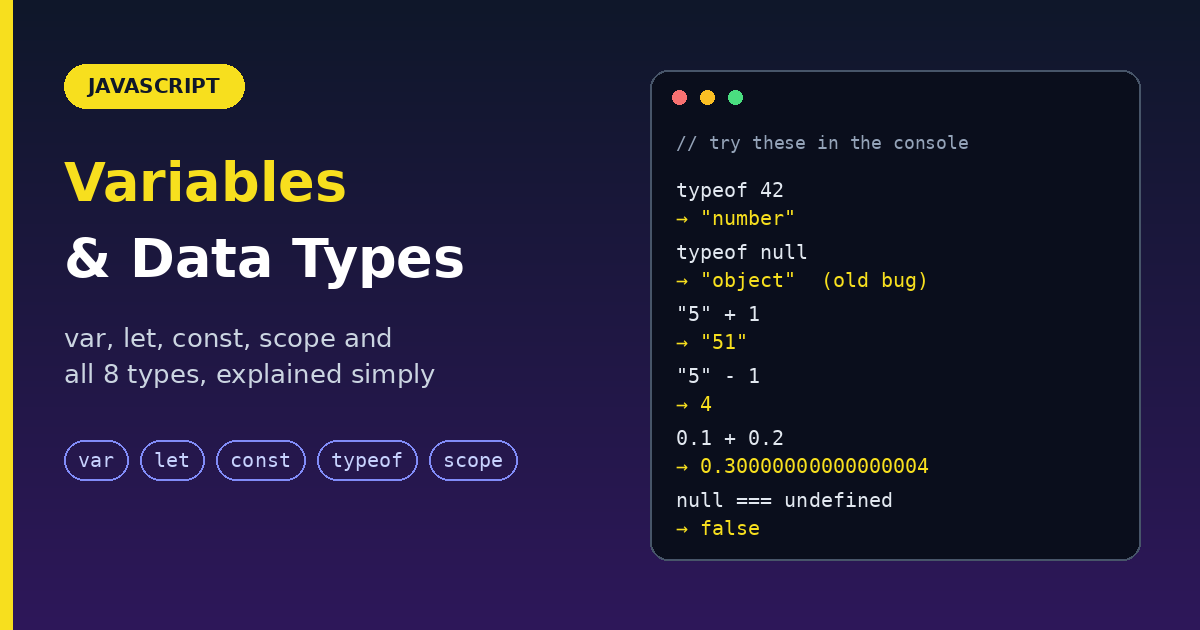Click the 'null === undefined' code line

[784, 500]
